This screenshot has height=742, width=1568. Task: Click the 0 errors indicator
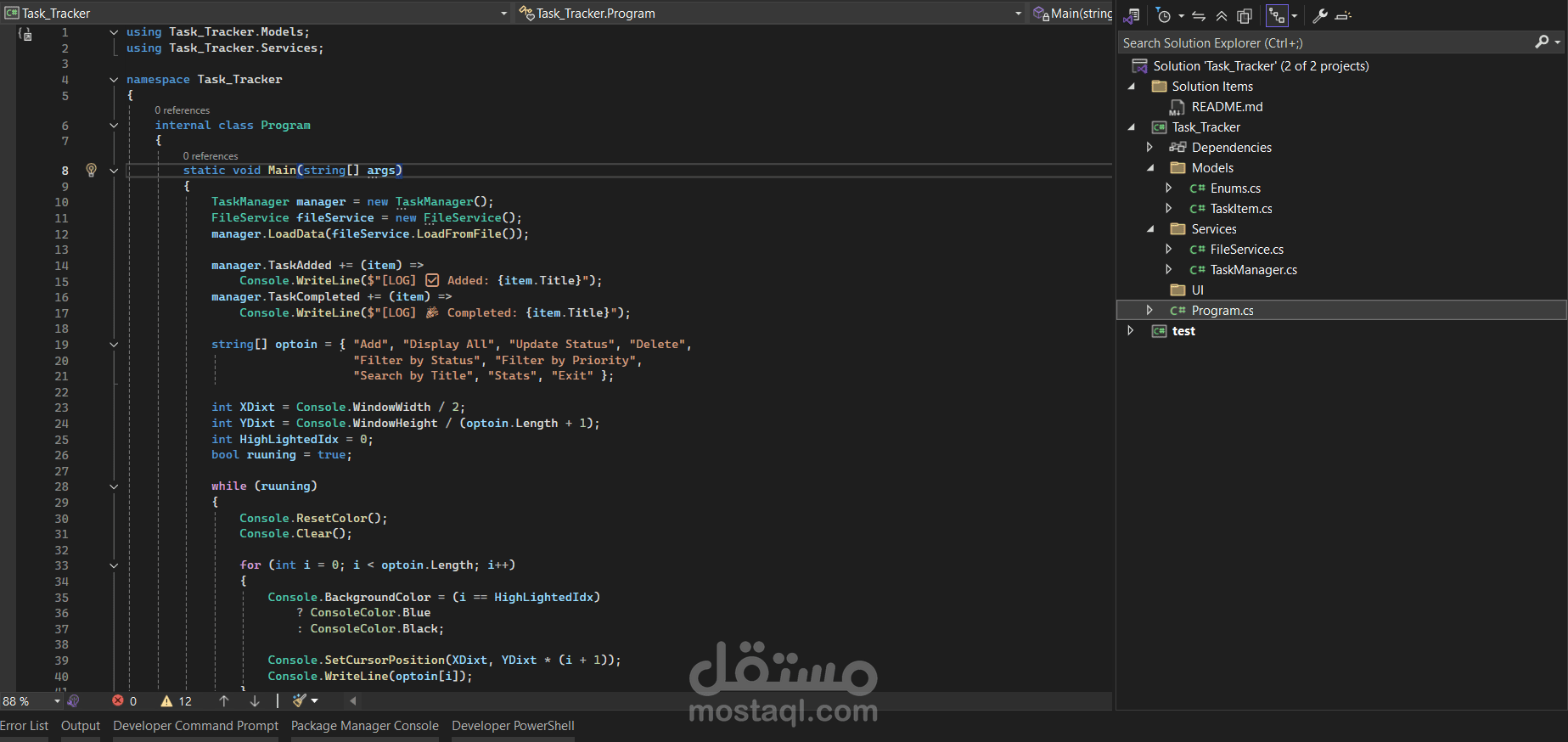[x=125, y=701]
